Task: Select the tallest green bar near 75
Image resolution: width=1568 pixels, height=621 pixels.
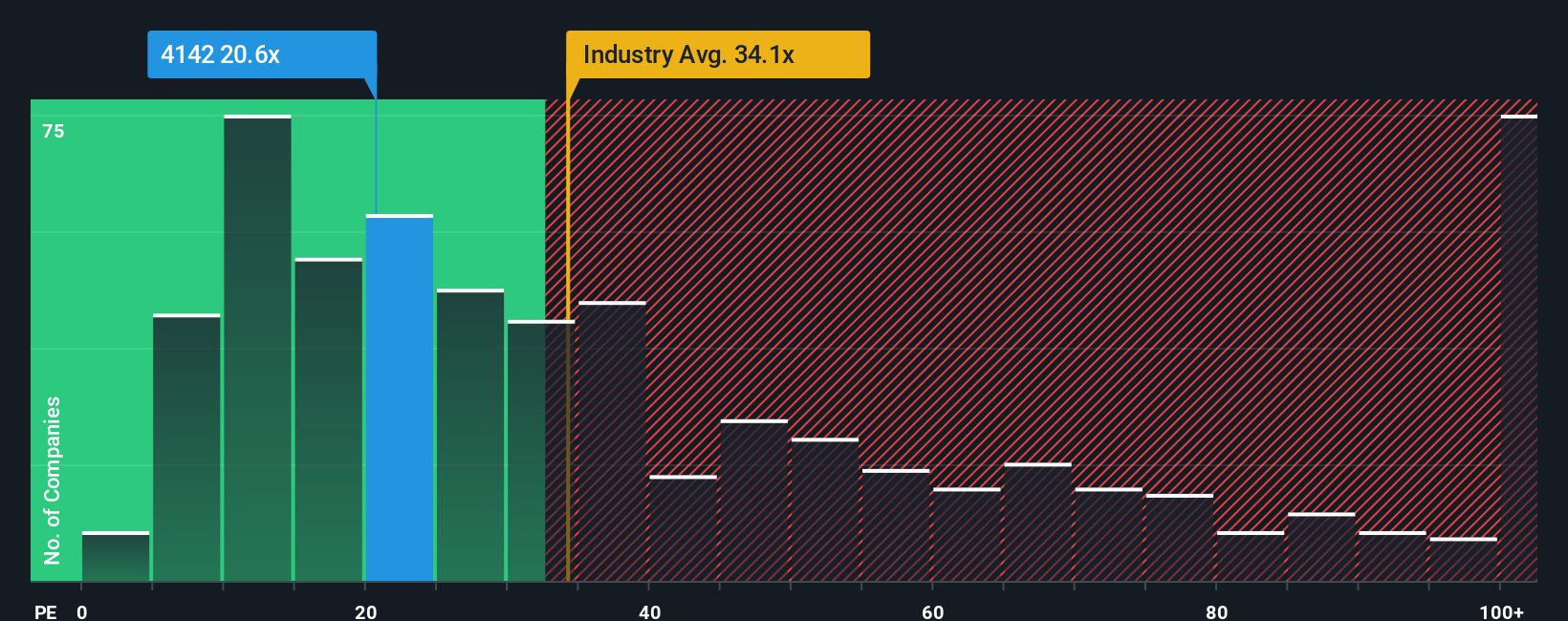Action: tap(257, 348)
